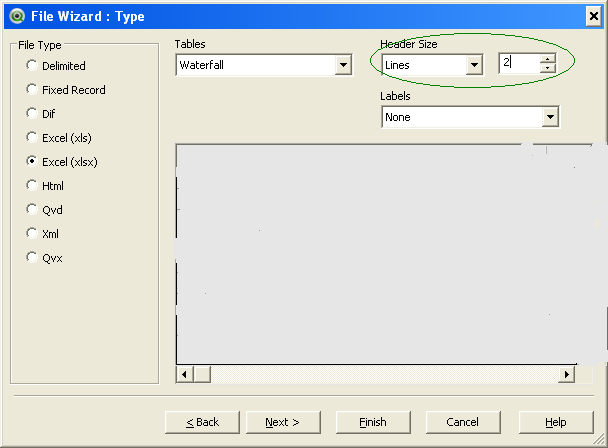This screenshot has width=608, height=448.
Task: Click the horizontal scrollbar thumb
Action: 202,374
